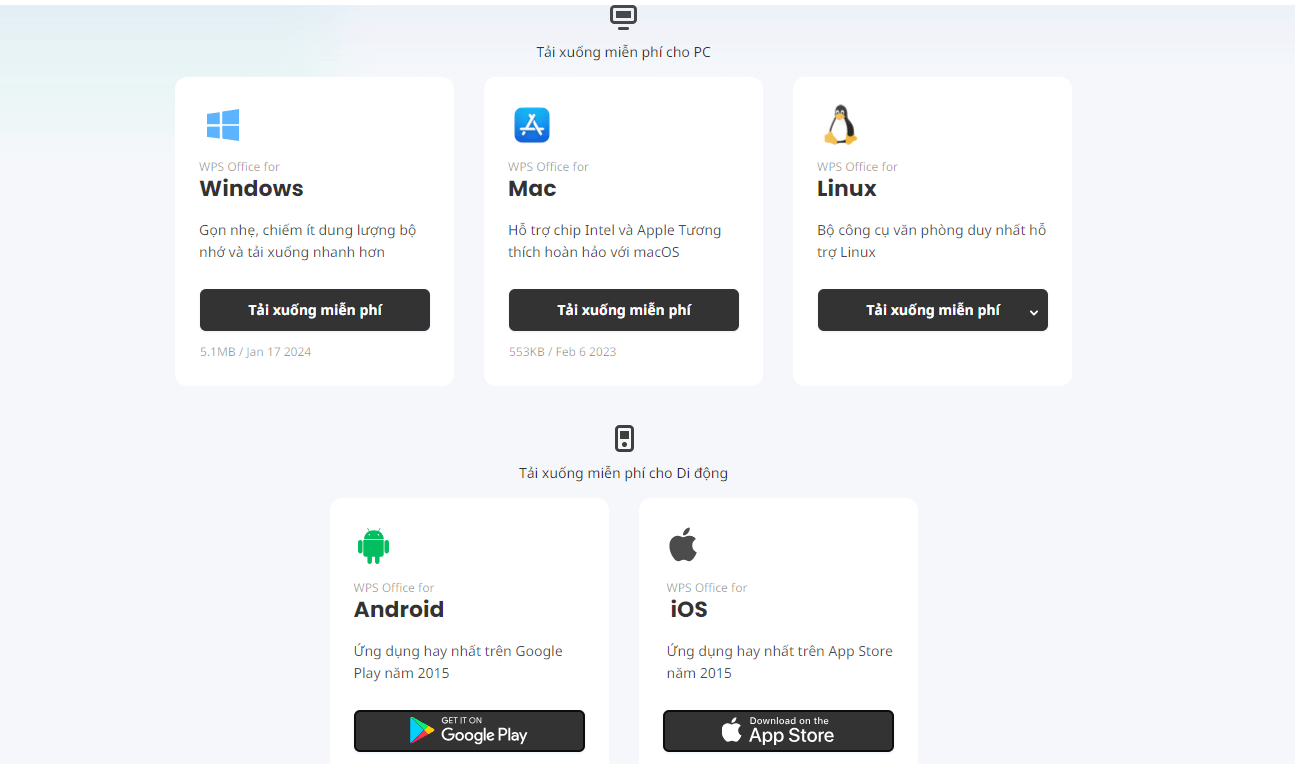Viewport: 1295px width, 764px height.
Task: Click the Apple logo icon above iOS
Action: (x=683, y=546)
